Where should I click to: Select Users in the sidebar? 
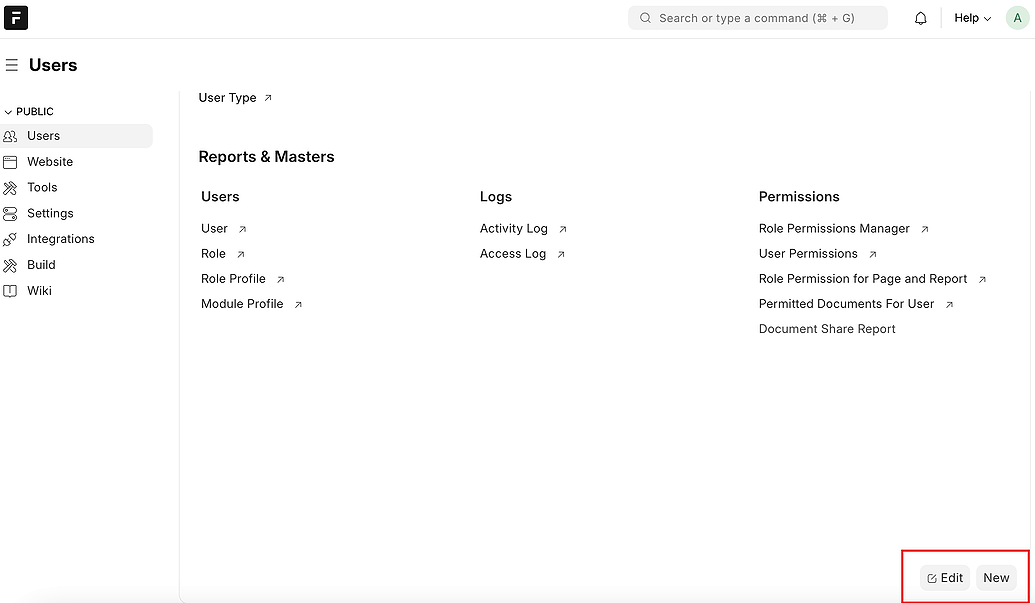click(x=43, y=136)
